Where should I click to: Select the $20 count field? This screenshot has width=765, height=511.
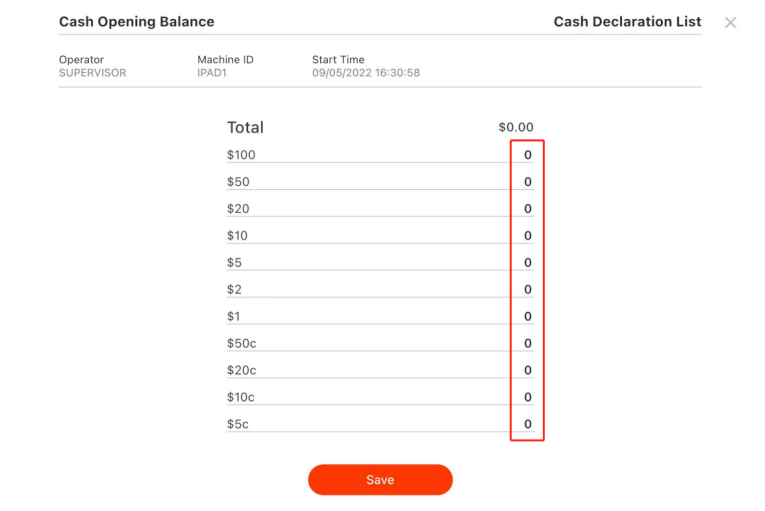click(527, 209)
